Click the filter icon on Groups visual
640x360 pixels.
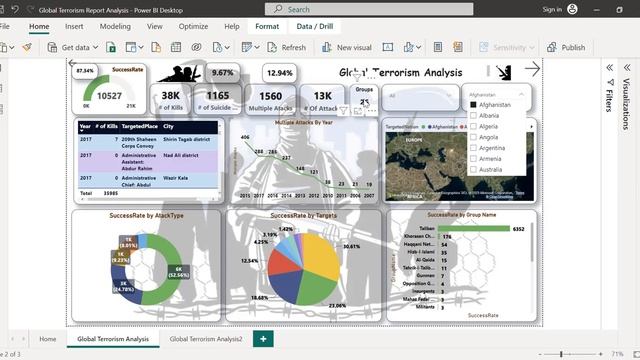(344, 110)
